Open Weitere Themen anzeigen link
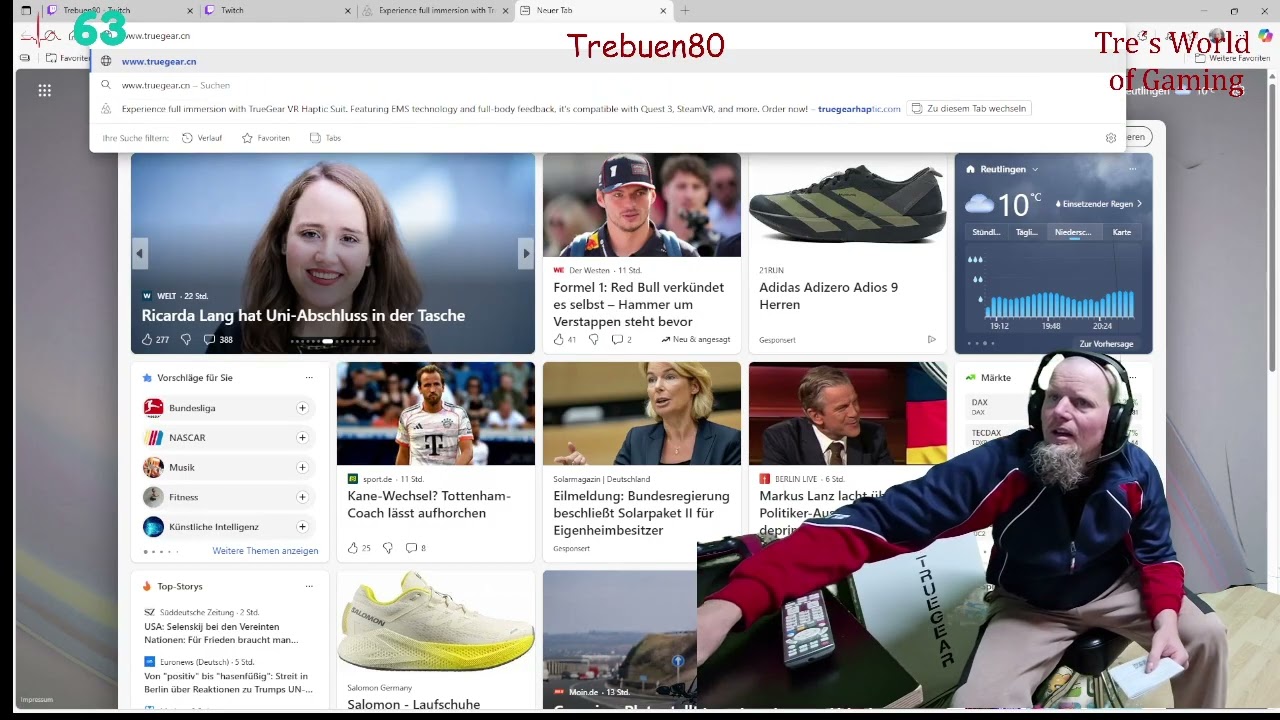The image size is (1280, 720). tap(265, 551)
